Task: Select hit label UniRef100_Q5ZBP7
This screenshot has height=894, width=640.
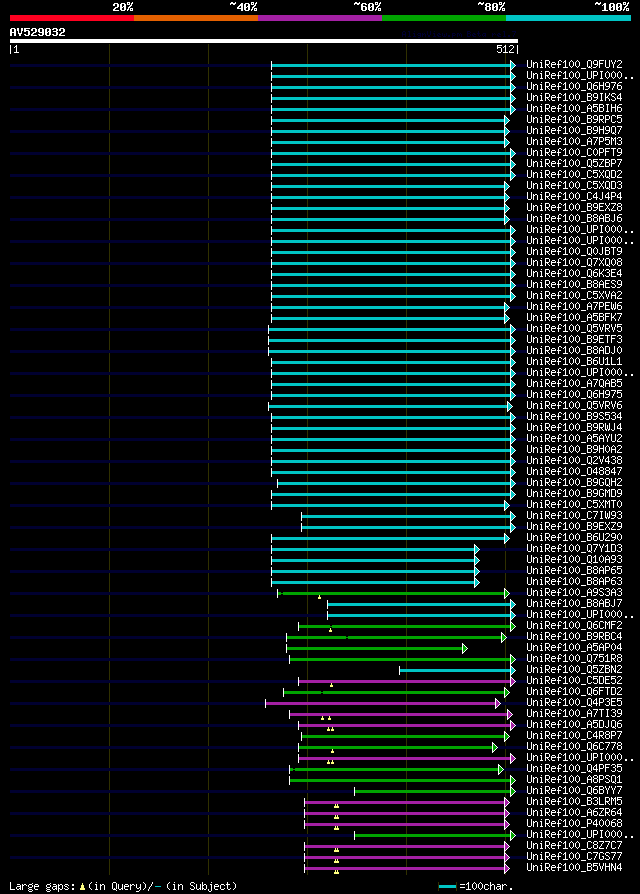Action: [574, 164]
